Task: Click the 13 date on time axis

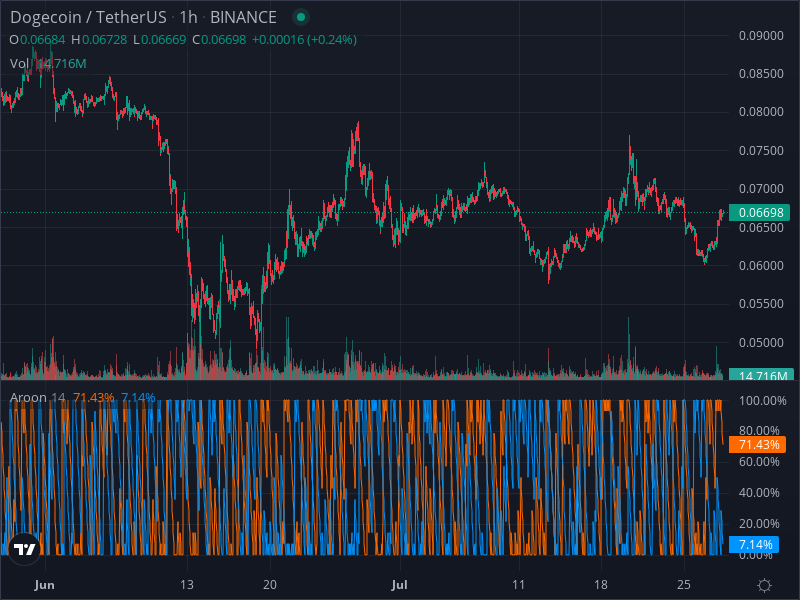Action: 187,585
